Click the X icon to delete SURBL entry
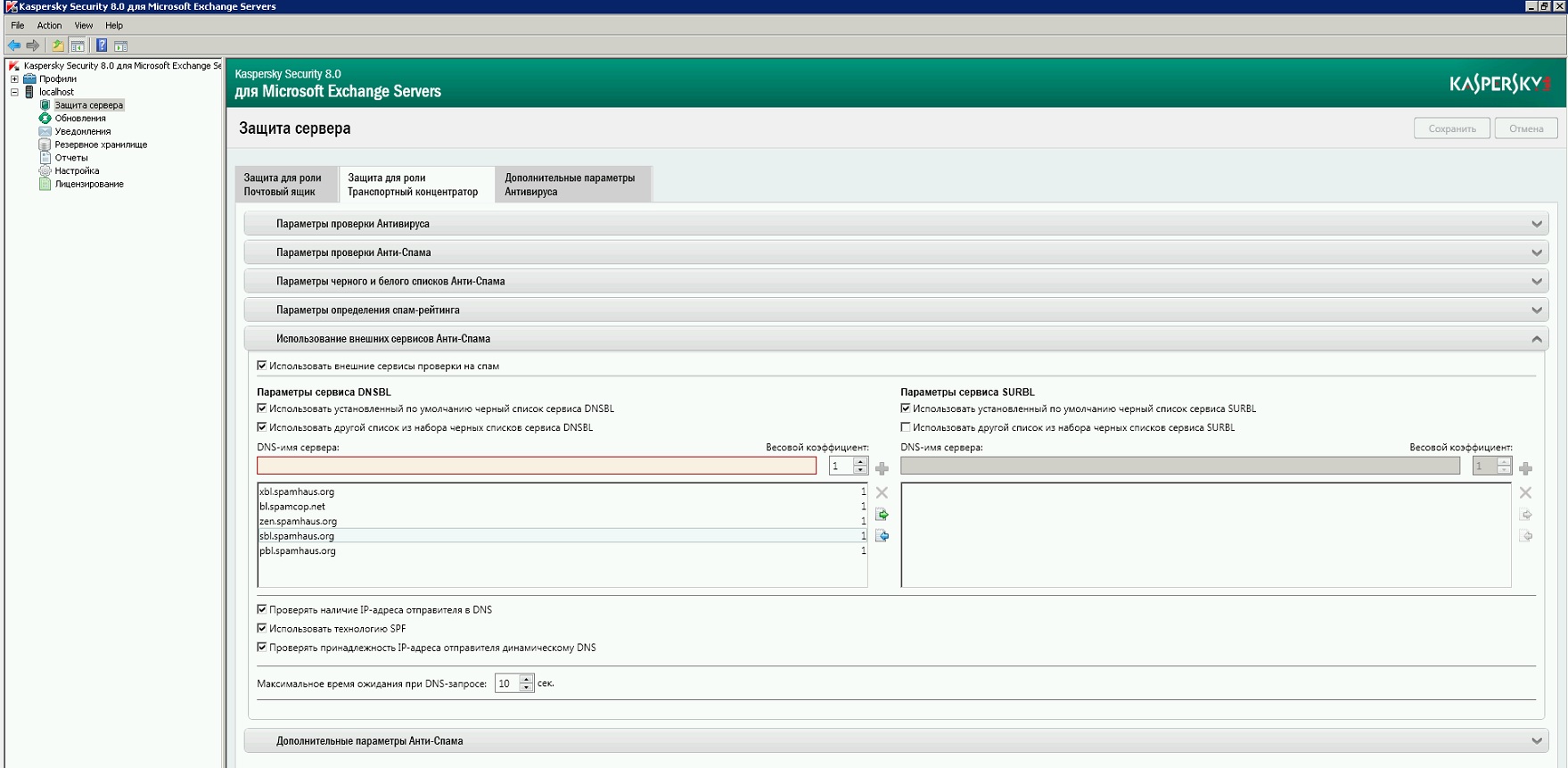The image size is (1568, 768). 1525,492
